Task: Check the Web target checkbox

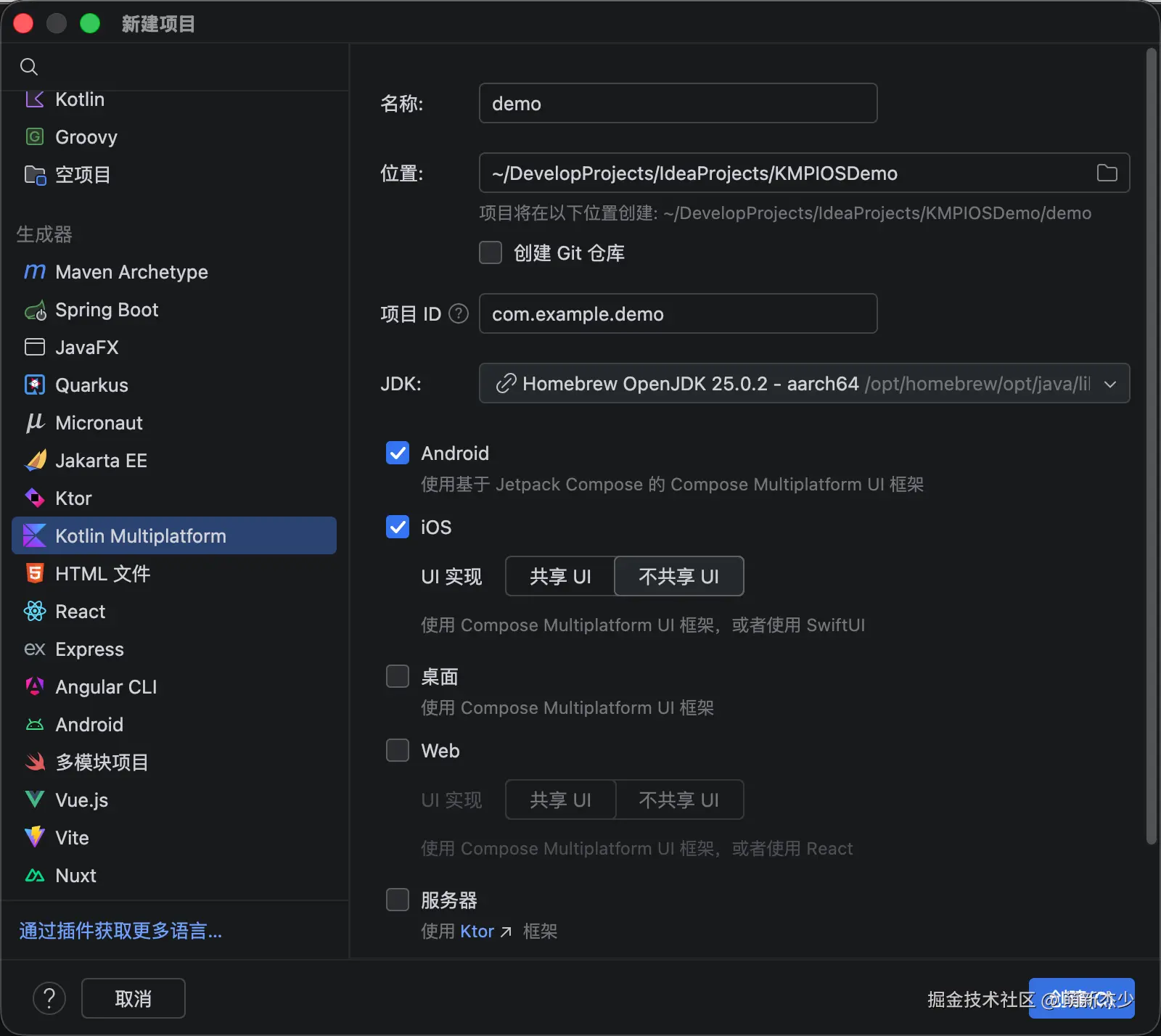Action: [398, 750]
